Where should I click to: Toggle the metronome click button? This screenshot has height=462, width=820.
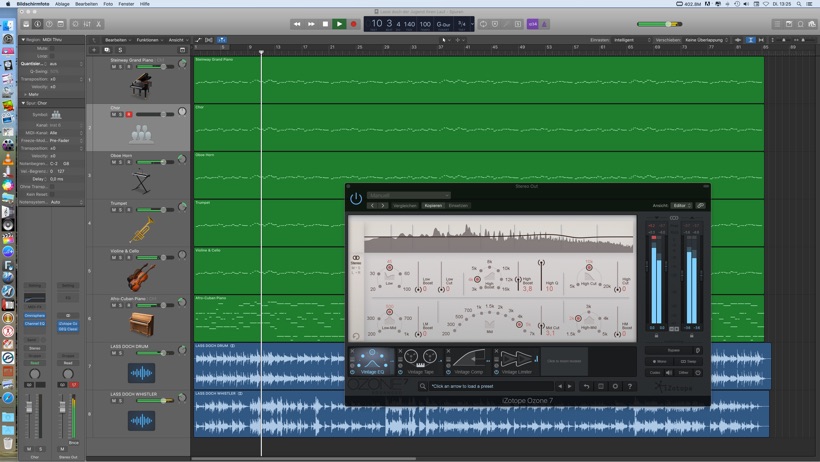point(544,24)
